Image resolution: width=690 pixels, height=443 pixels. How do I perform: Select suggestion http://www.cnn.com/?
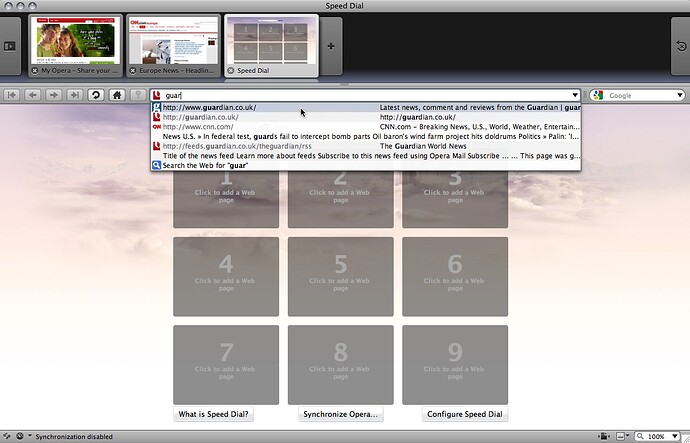366,127
